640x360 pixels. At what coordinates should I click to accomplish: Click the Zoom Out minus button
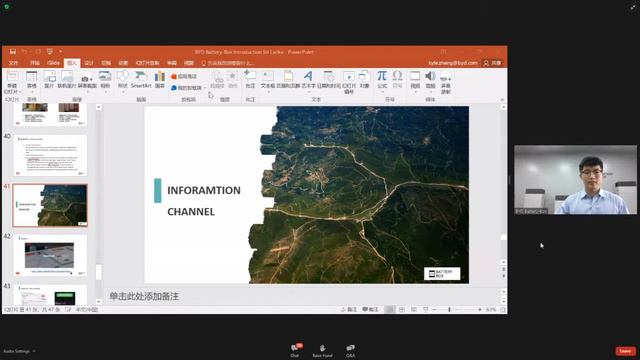click(434, 310)
